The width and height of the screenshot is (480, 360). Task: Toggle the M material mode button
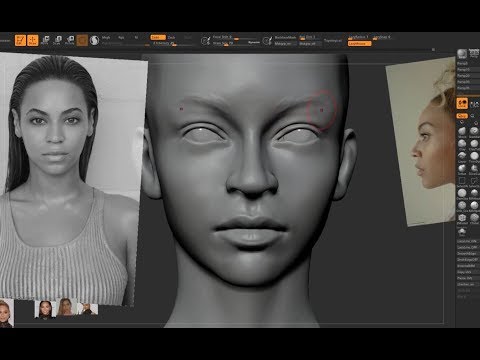(x=136, y=37)
